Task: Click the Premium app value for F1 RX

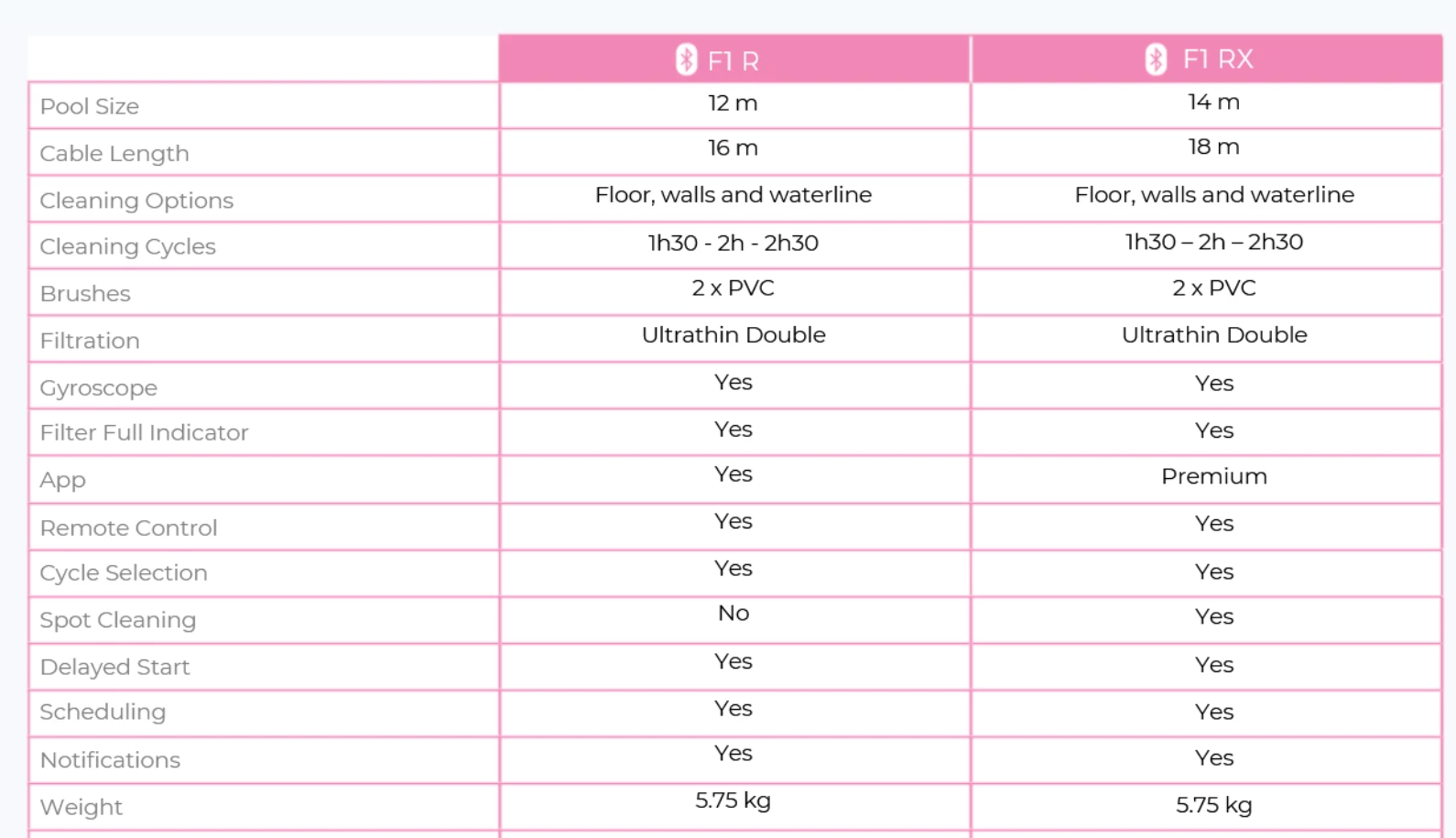Action: click(x=1214, y=476)
